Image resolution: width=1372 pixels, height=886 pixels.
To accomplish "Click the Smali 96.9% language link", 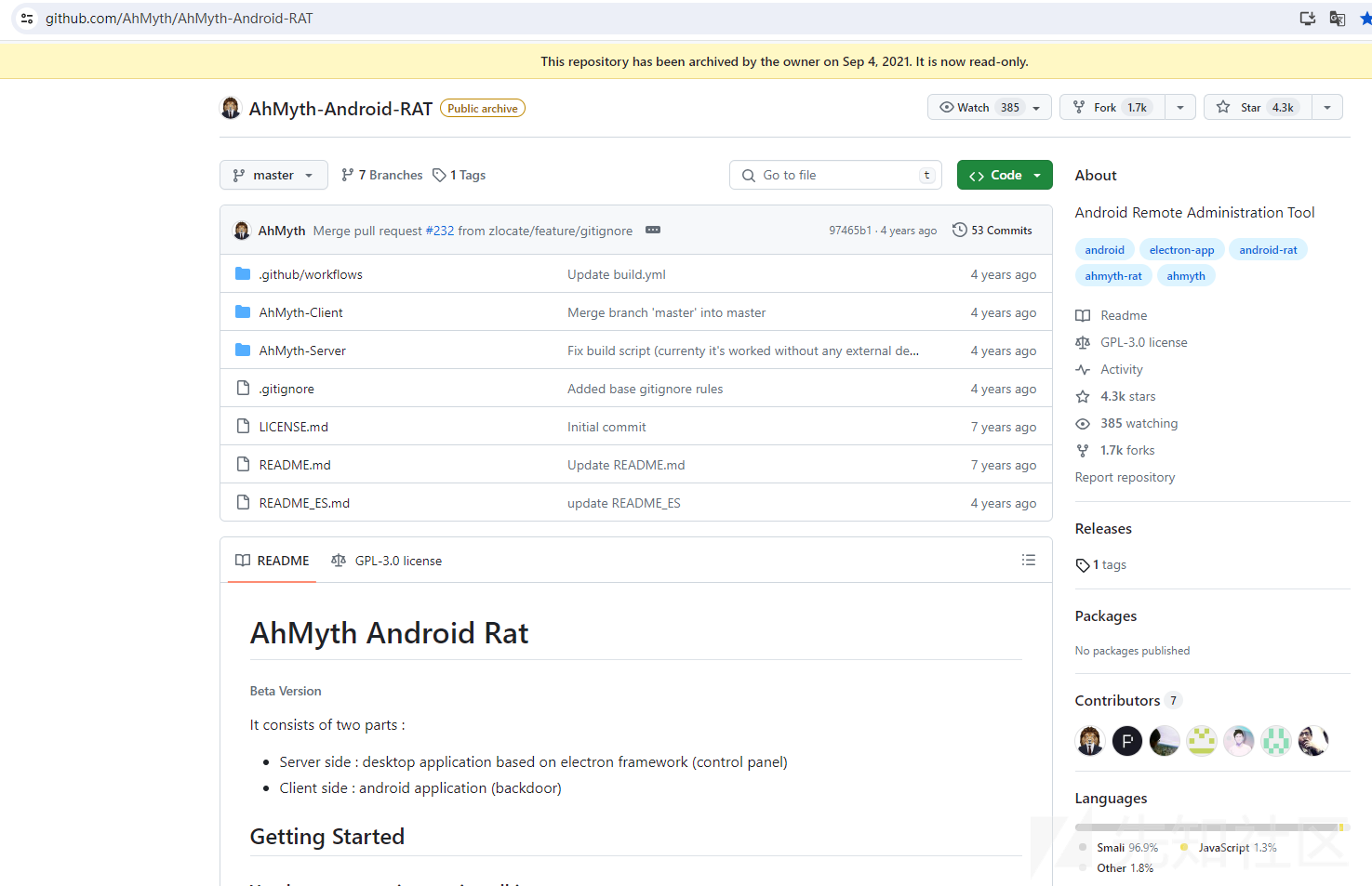I will 1118,847.
